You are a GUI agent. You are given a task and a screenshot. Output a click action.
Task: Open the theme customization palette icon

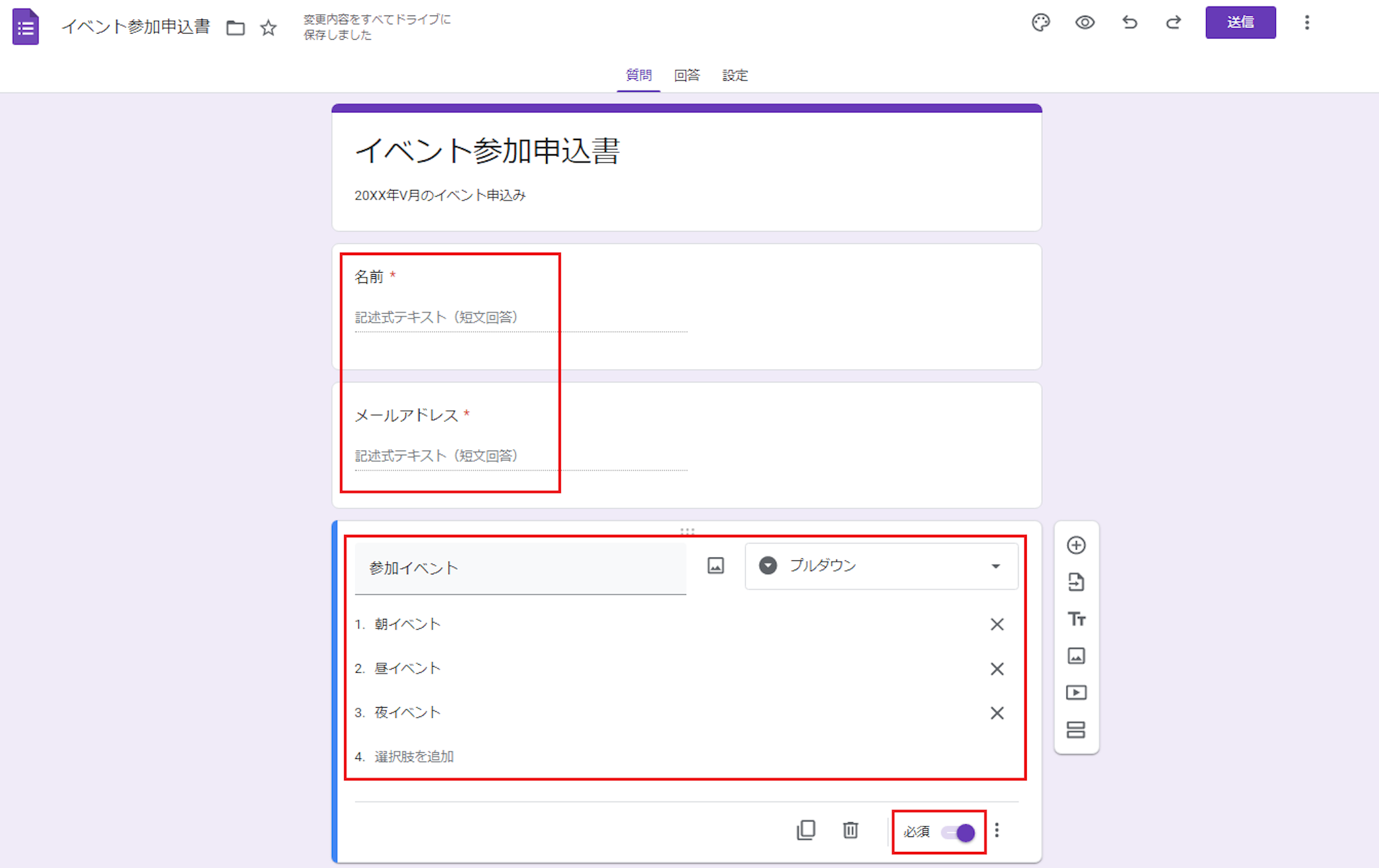click(x=1040, y=23)
